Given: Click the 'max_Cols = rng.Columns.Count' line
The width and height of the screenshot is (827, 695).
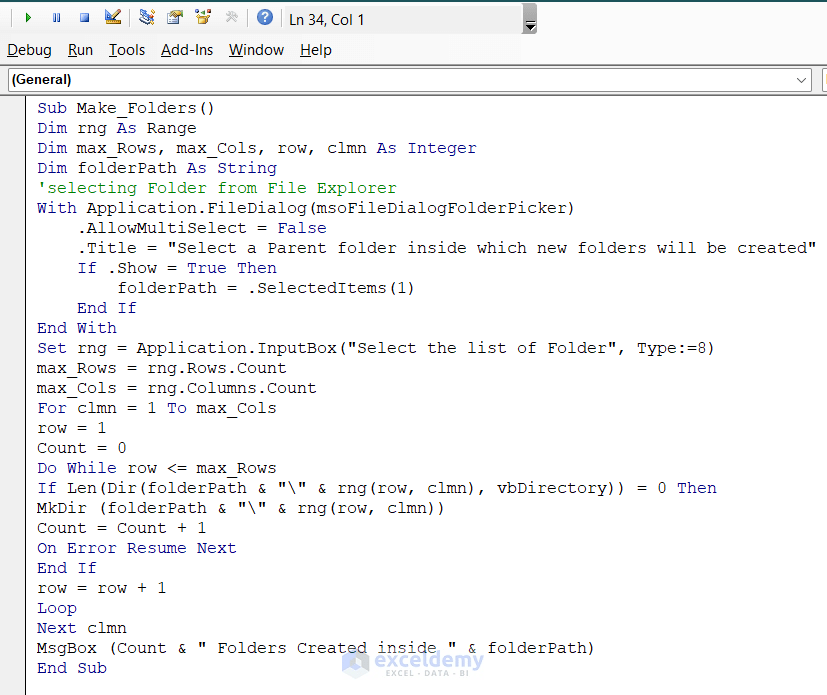Looking at the screenshot, I should click(x=177, y=389).
